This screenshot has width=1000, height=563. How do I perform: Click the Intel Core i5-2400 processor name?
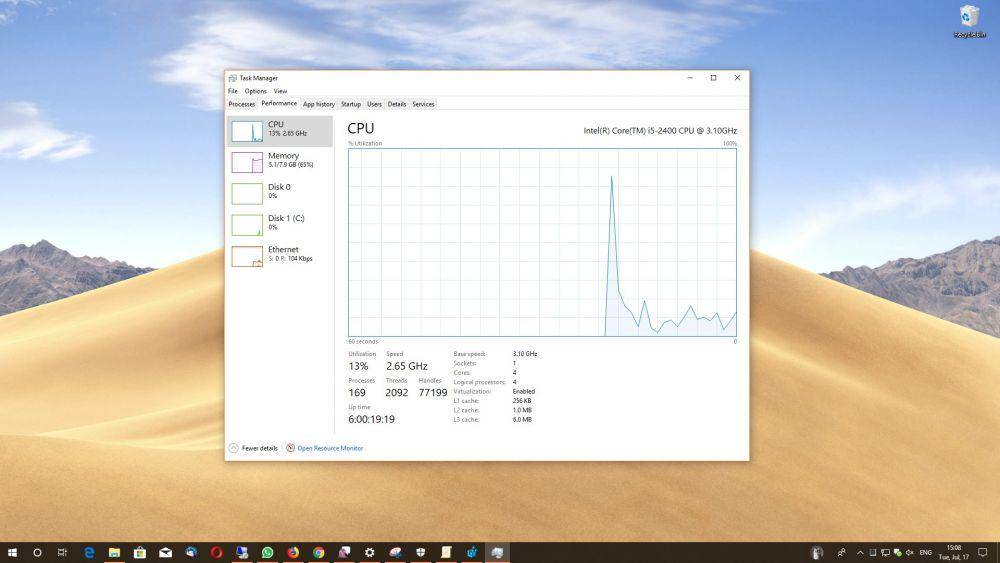click(660, 131)
